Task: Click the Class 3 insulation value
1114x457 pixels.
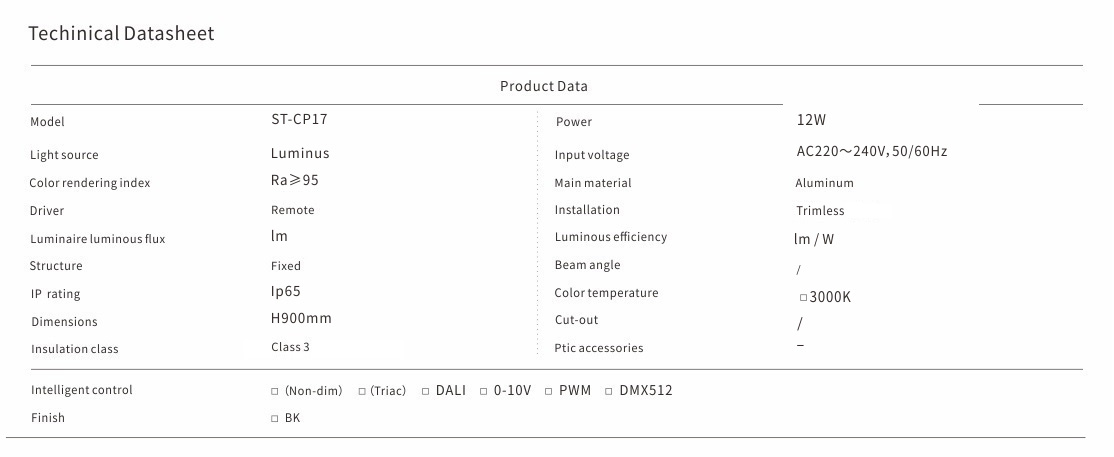Action: click(x=290, y=347)
